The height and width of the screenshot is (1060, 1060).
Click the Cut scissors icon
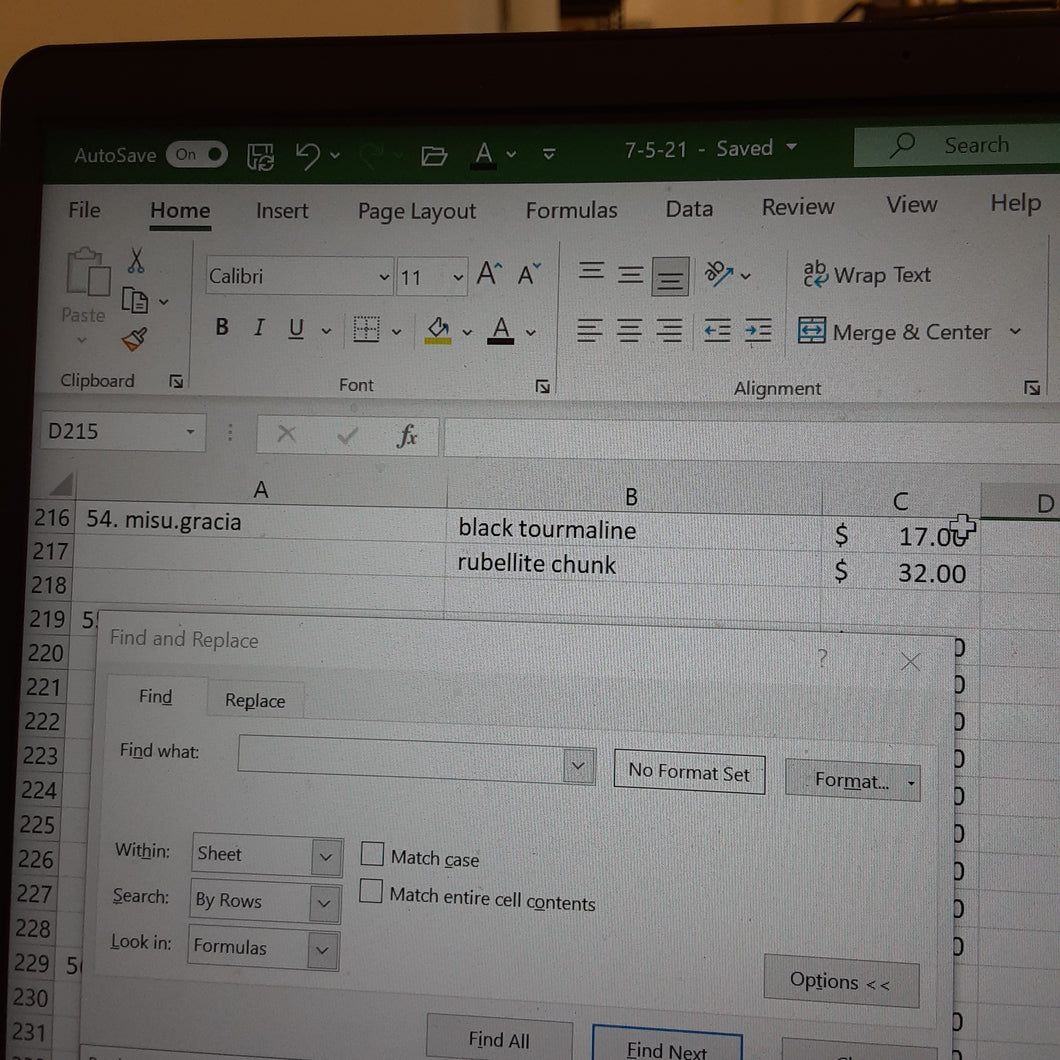pos(136,260)
